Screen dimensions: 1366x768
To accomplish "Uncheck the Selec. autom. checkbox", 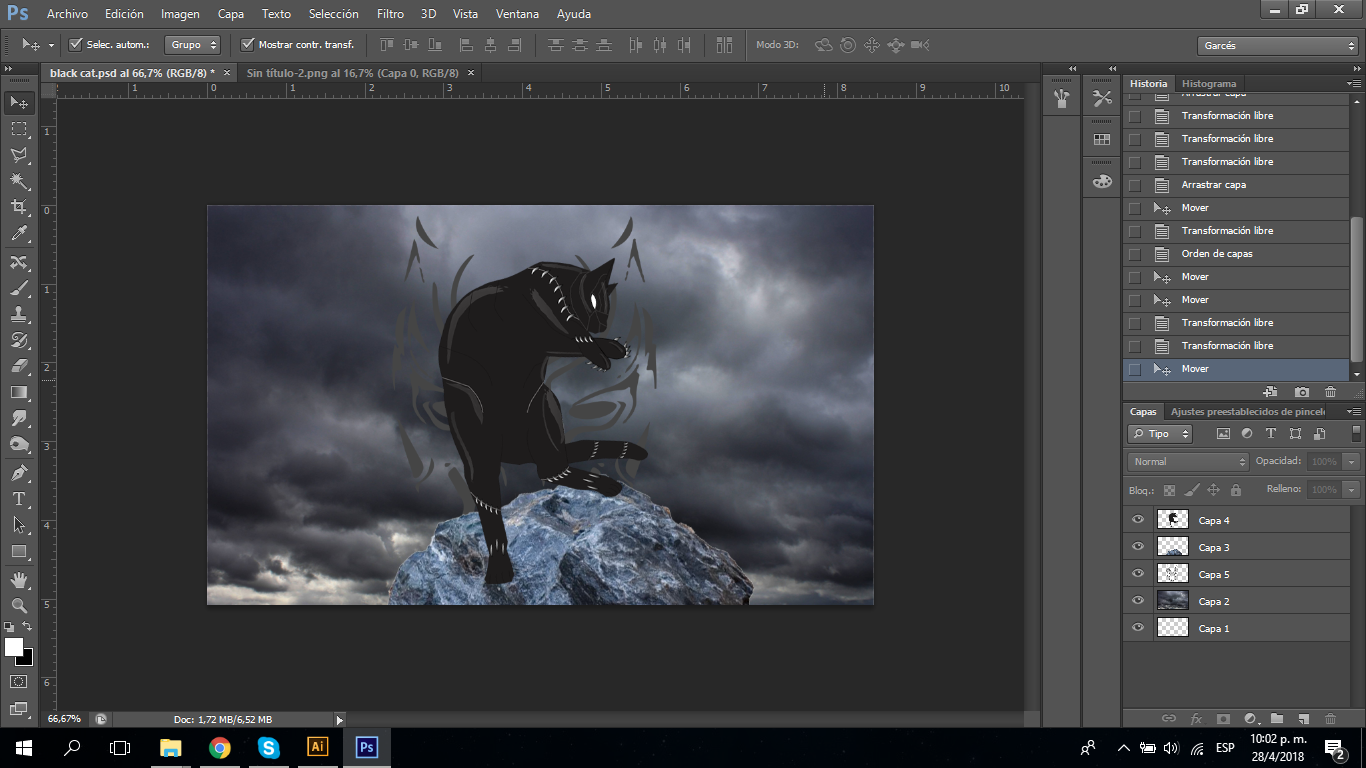I will tap(76, 45).
